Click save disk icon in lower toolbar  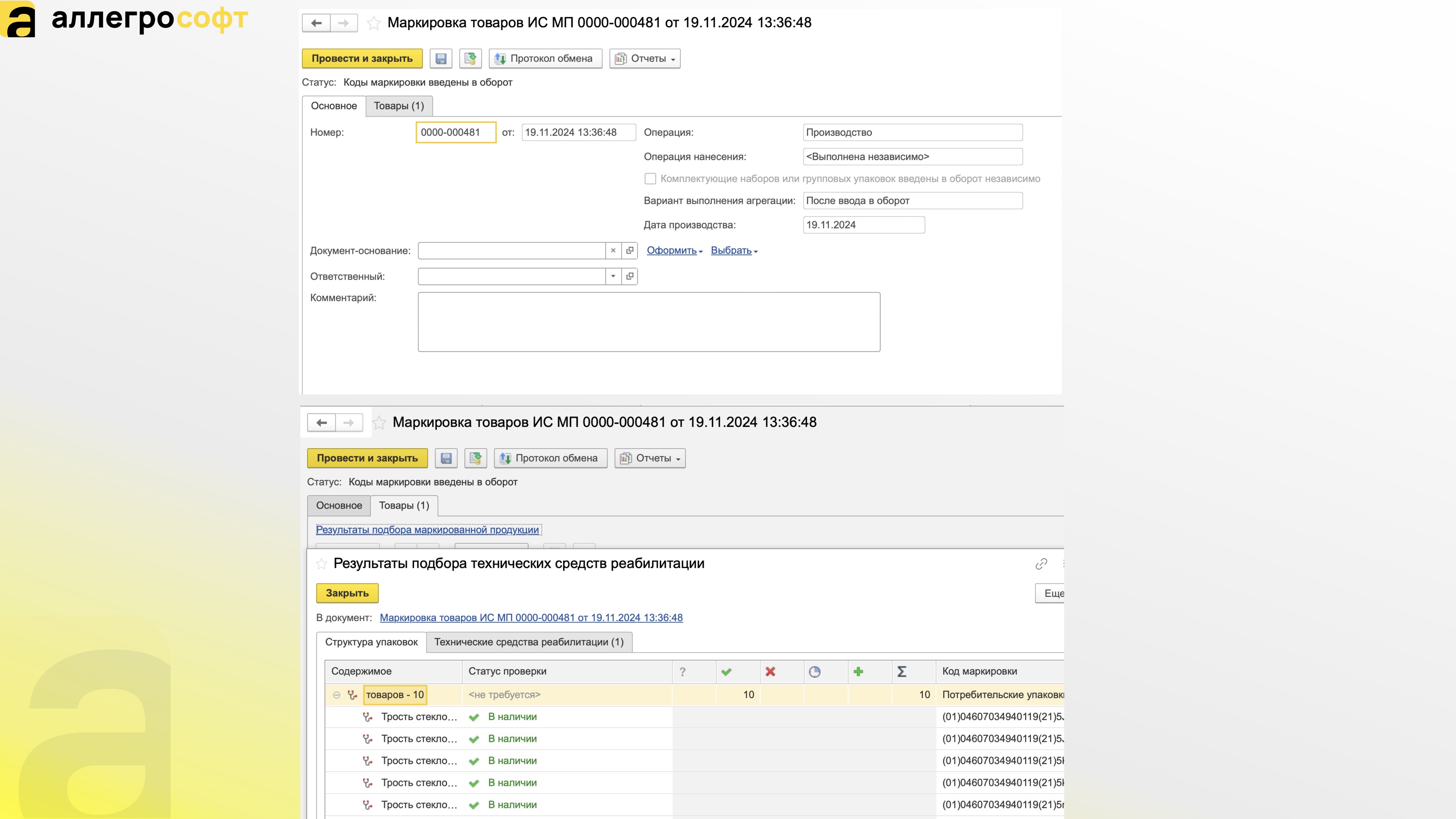[x=446, y=458]
